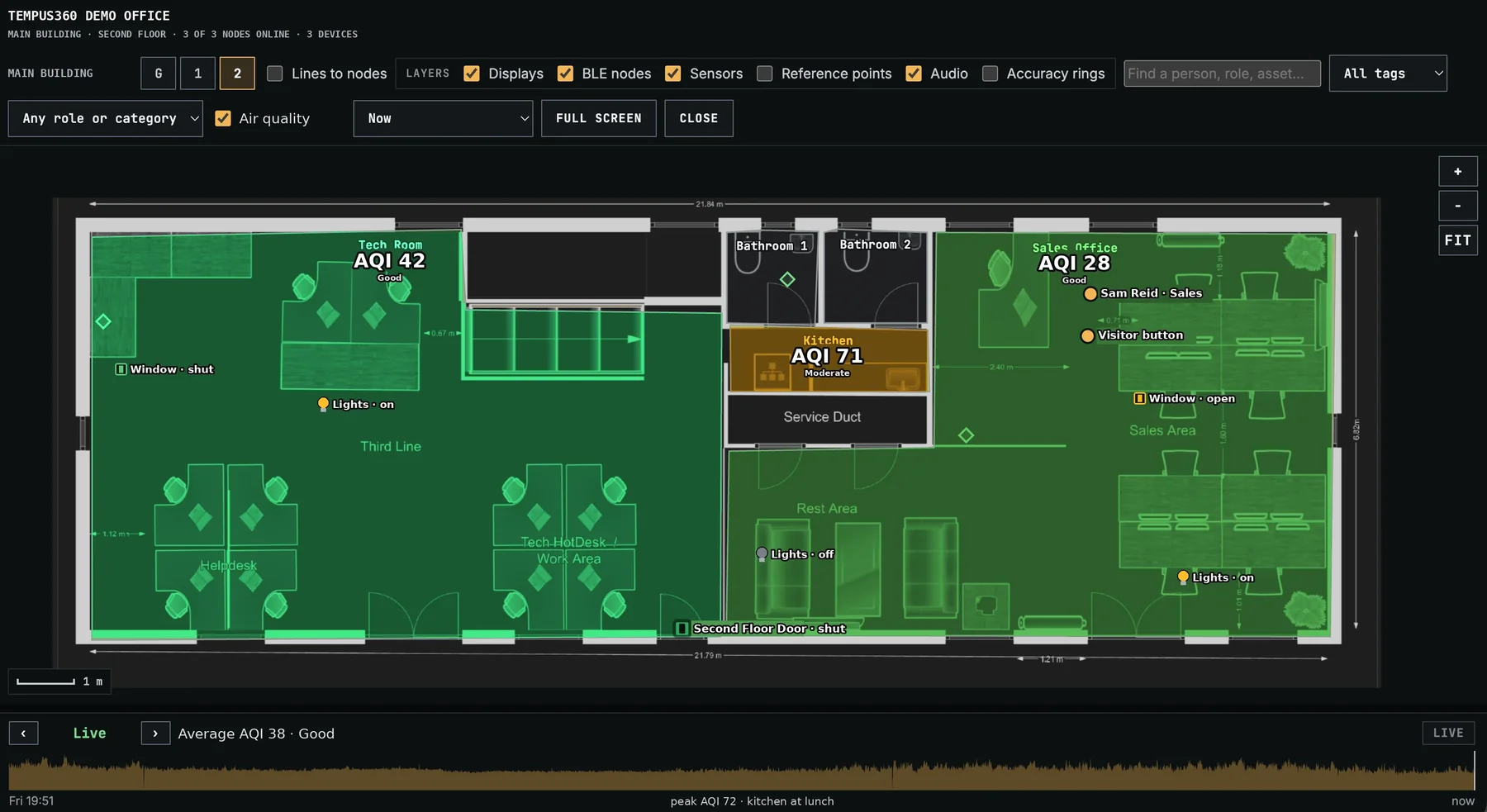
Task: Select the BLE node diamond near Service Duct
Action: tap(966, 434)
